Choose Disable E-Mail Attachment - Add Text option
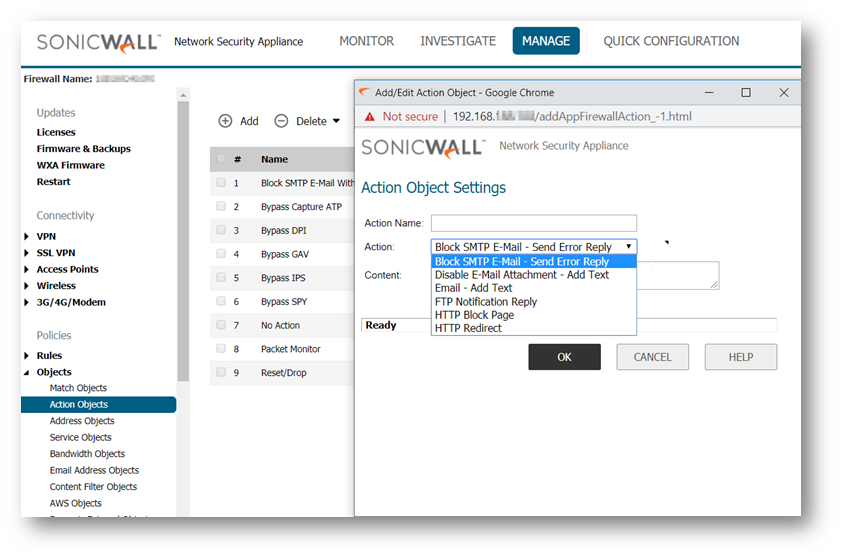This screenshot has width=843, height=559. 534,275
